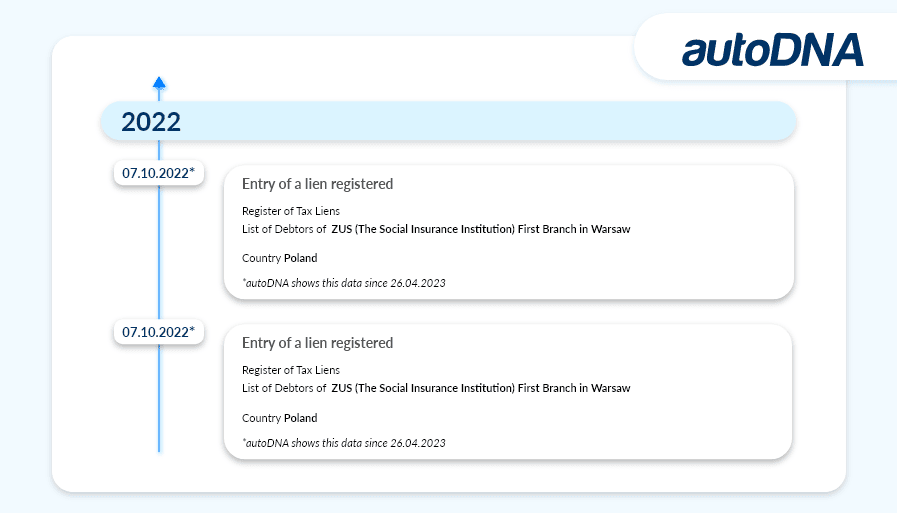
Task: Select the 2022 year header bar
Action: (x=448, y=121)
